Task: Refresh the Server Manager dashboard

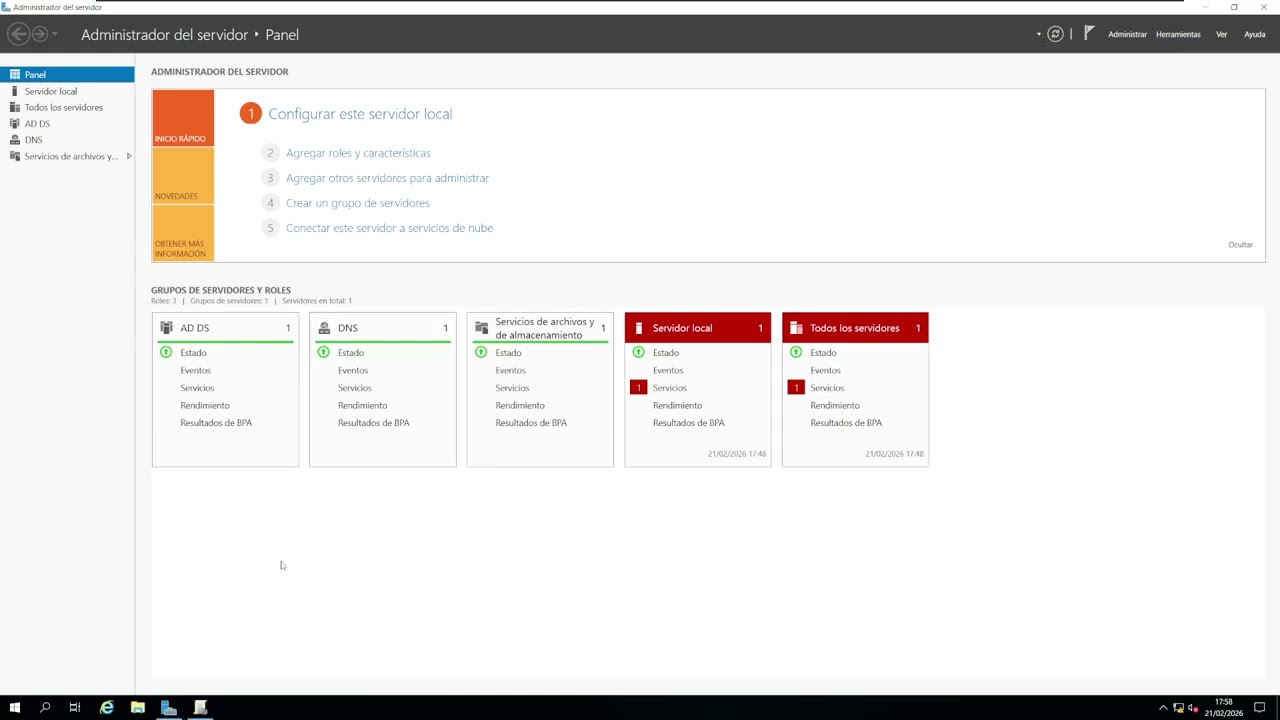Action: point(1055,34)
